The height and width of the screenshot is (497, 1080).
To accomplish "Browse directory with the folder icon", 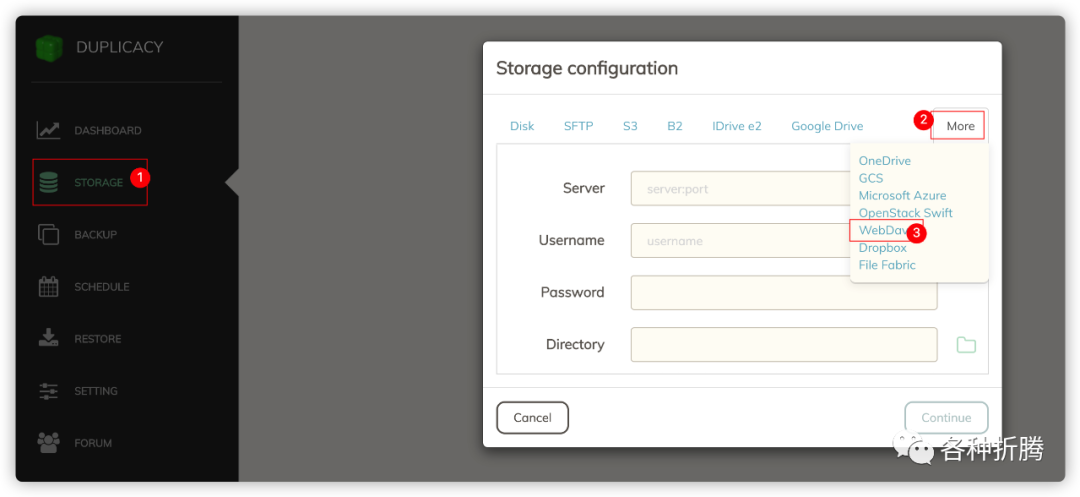I will [966, 345].
